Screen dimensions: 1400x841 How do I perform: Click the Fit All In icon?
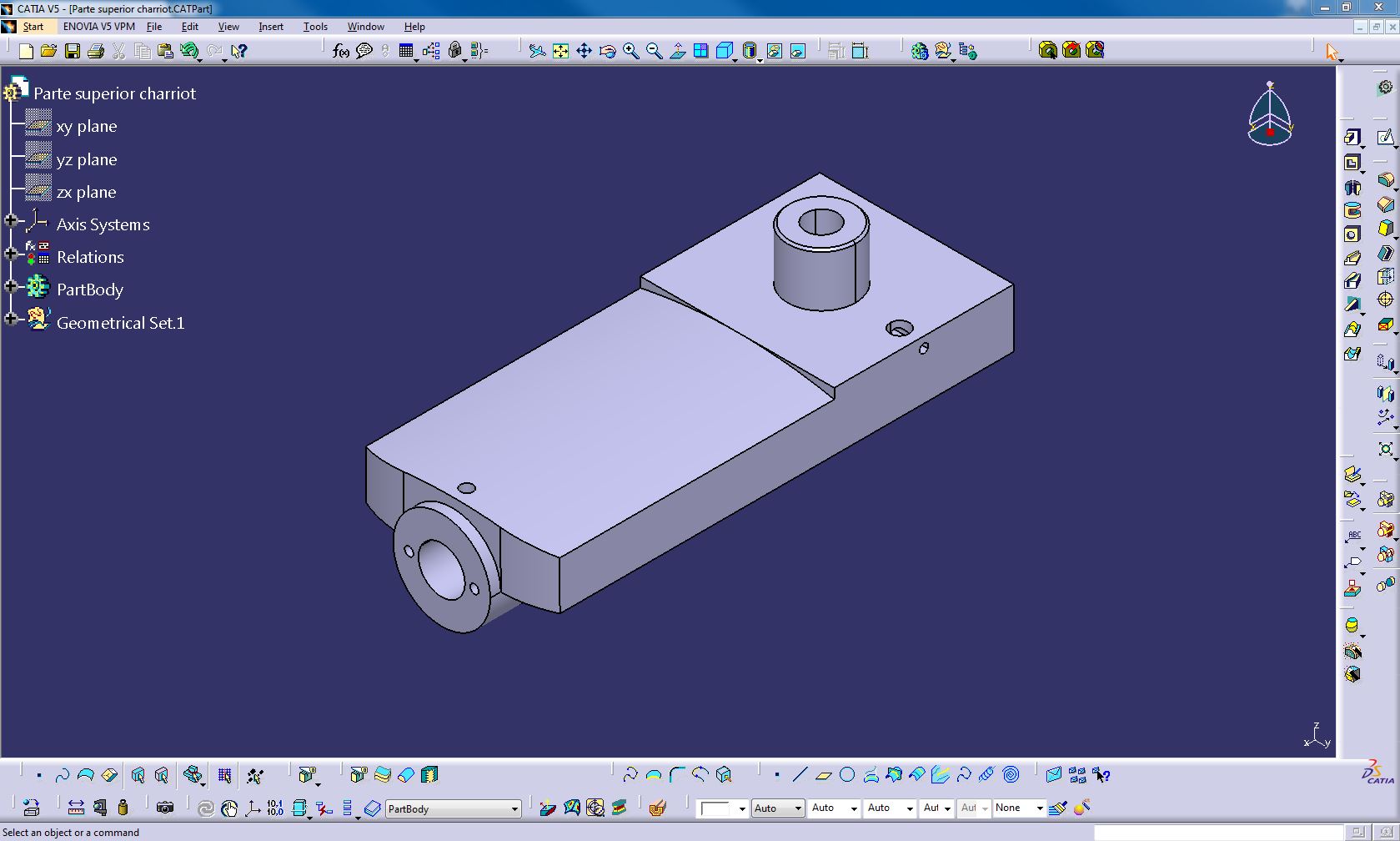coord(560,52)
